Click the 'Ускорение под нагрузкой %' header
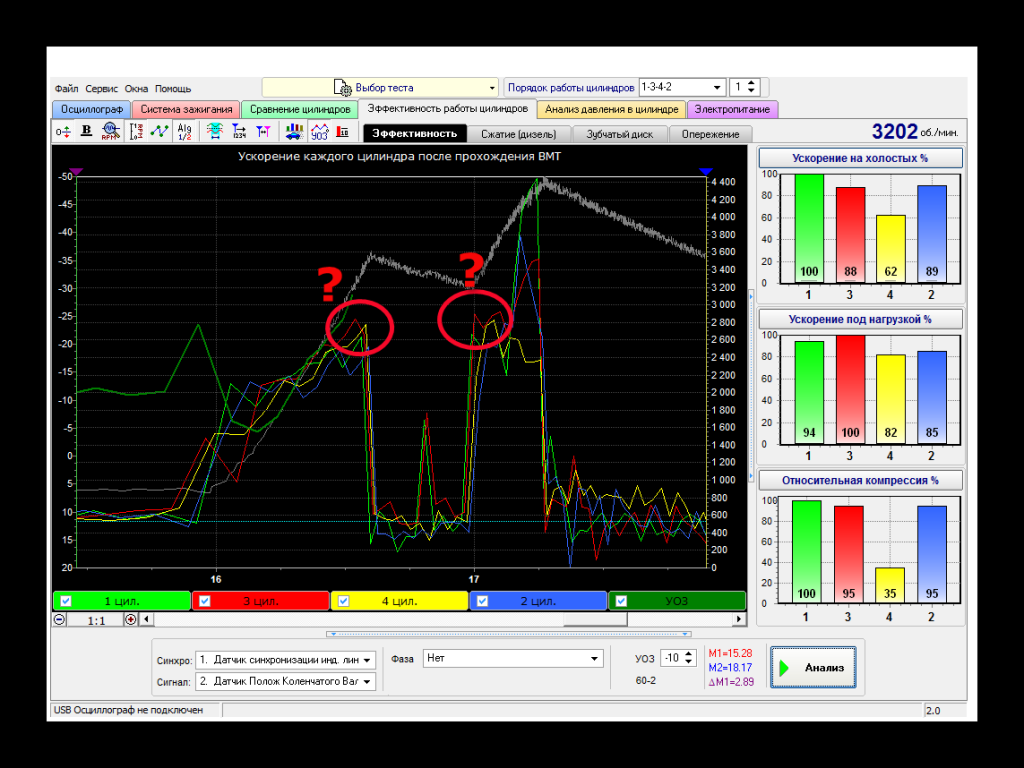The height and width of the screenshot is (768, 1024). click(860, 319)
